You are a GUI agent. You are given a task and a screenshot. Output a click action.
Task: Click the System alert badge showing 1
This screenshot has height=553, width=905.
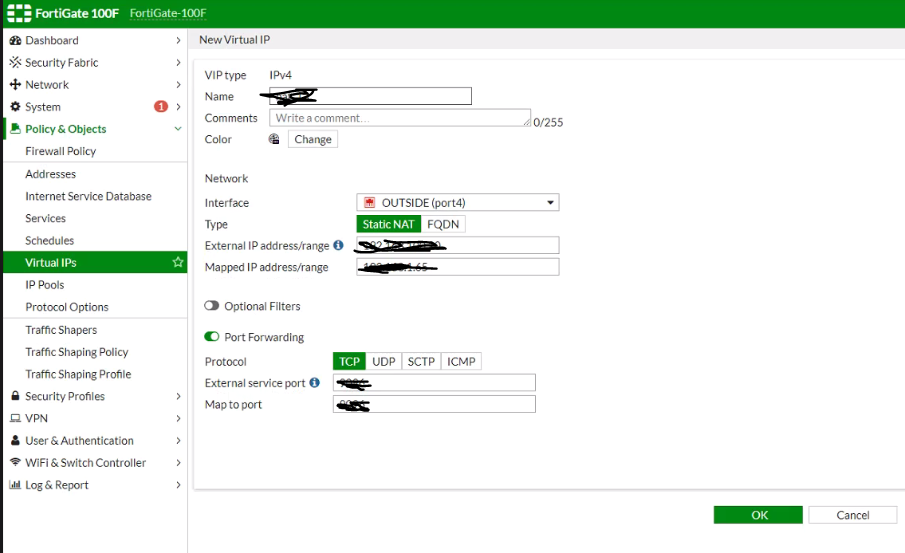tap(160, 107)
